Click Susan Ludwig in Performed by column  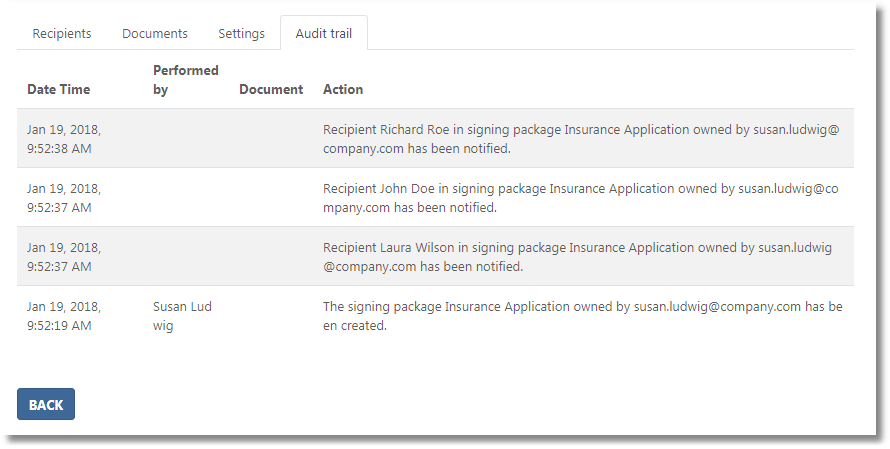pyautogui.click(x=182, y=316)
